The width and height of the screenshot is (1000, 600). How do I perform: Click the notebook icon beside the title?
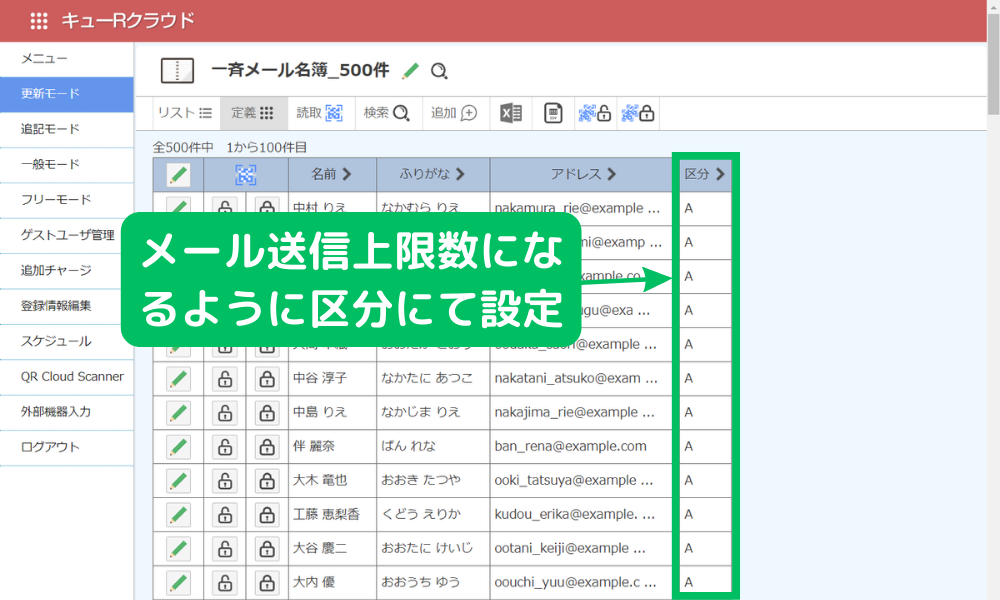[x=177, y=71]
